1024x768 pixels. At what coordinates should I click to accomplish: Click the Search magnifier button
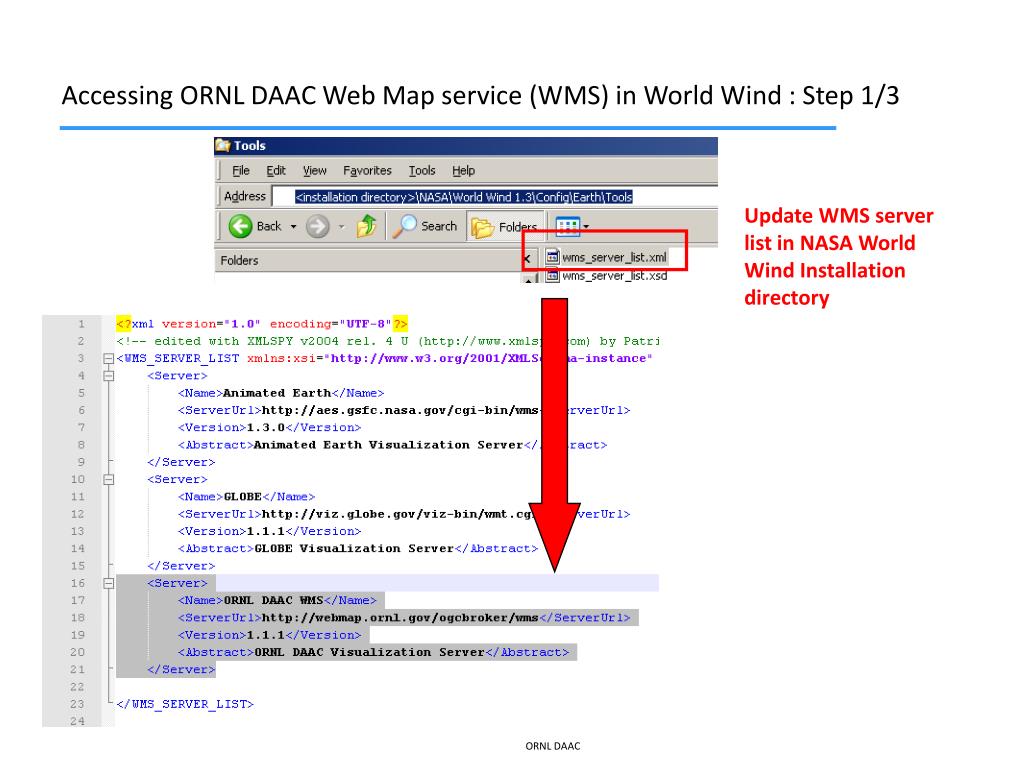point(425,226)
